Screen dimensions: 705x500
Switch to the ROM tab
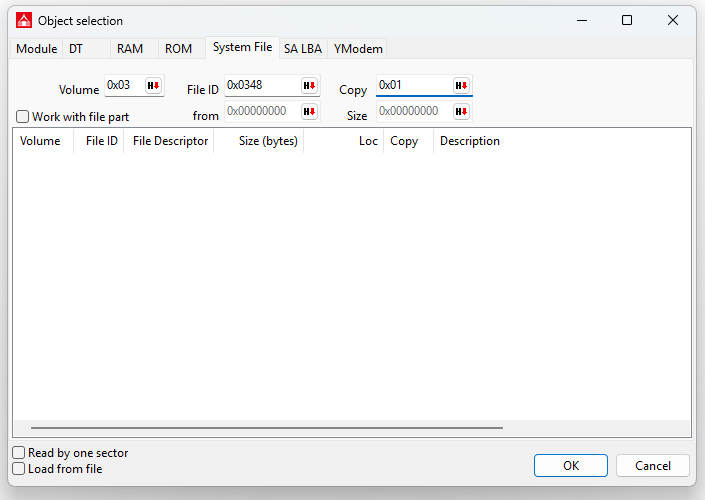coord(178,49)
